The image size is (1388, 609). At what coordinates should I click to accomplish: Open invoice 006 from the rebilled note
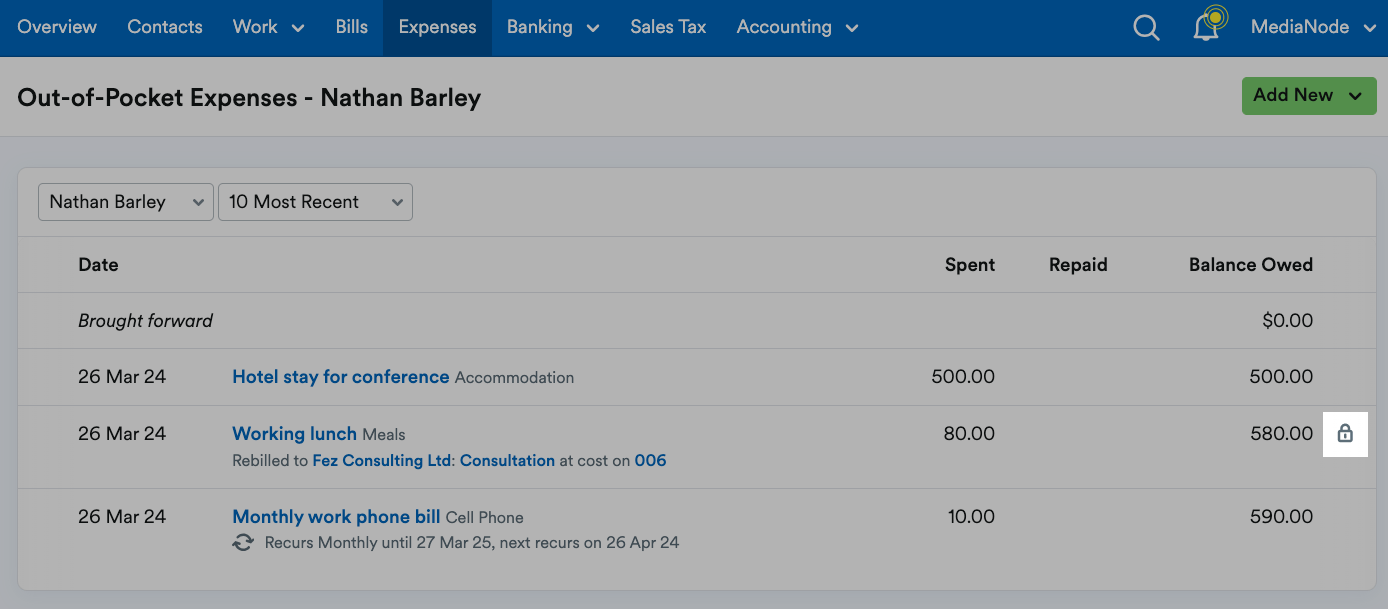[651, 460]
